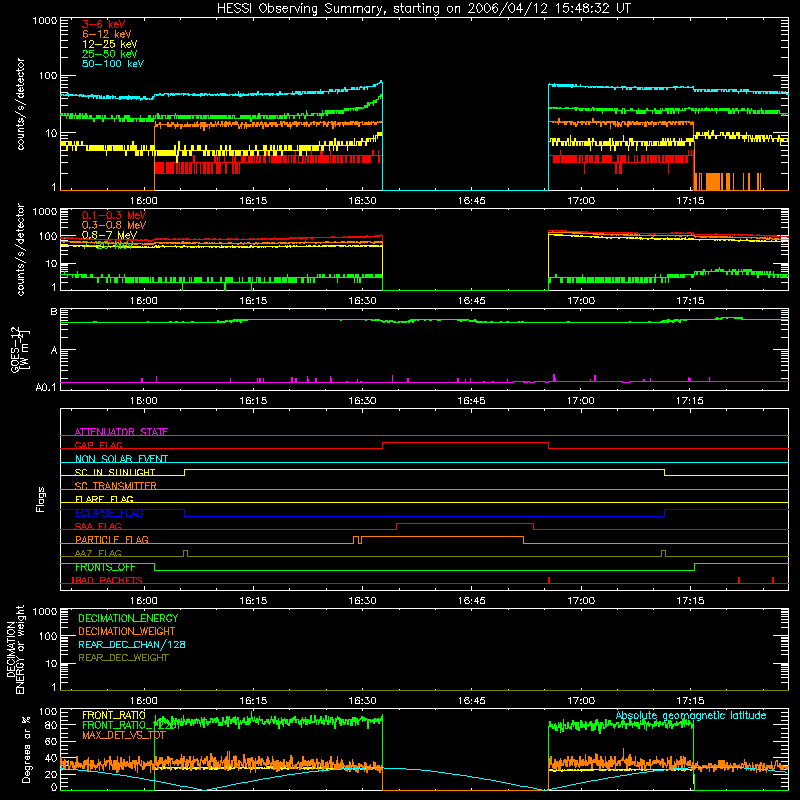Click the Degrees or % axis title
This screenshot has height=800, width=800.
[x=26, y=749]
